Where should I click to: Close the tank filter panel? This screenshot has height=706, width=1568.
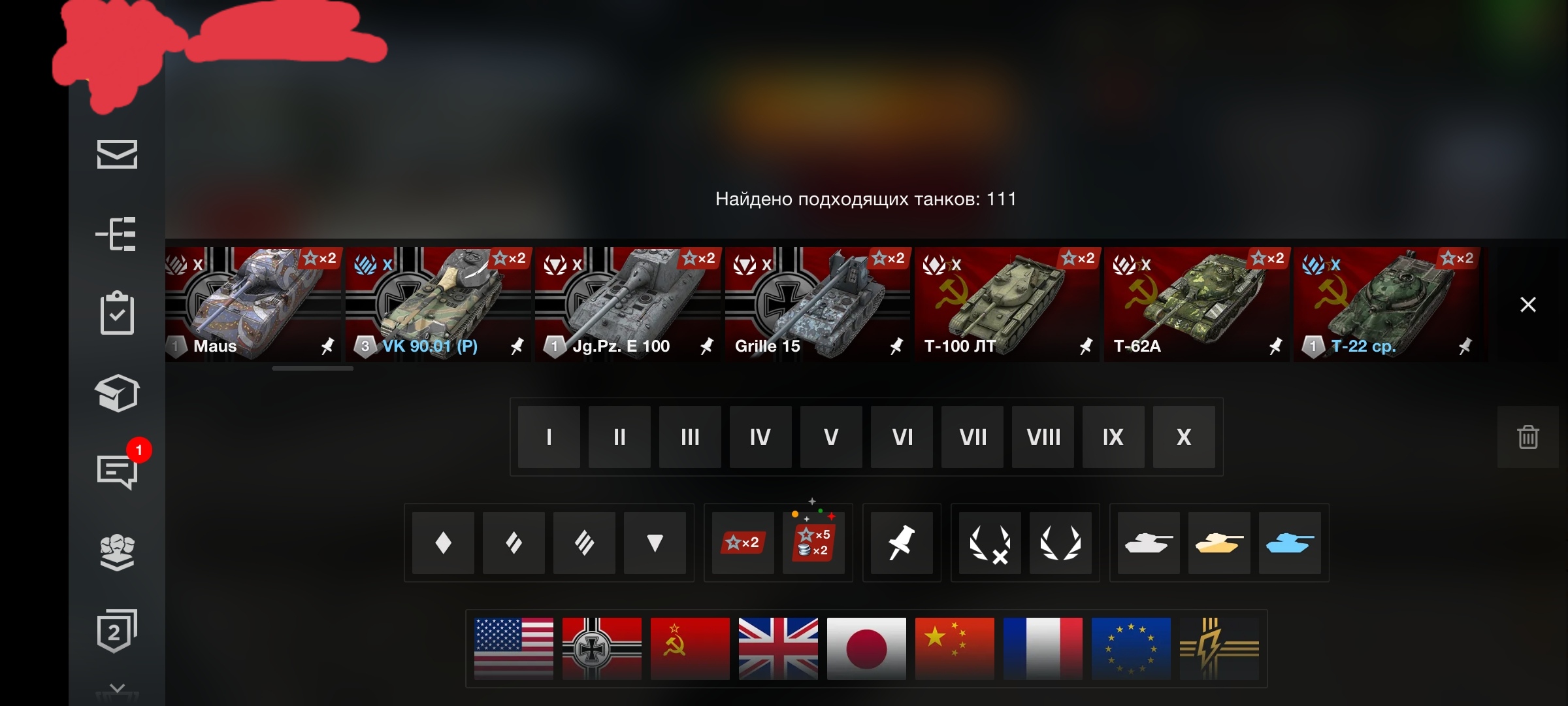[x=1527, y=305]
